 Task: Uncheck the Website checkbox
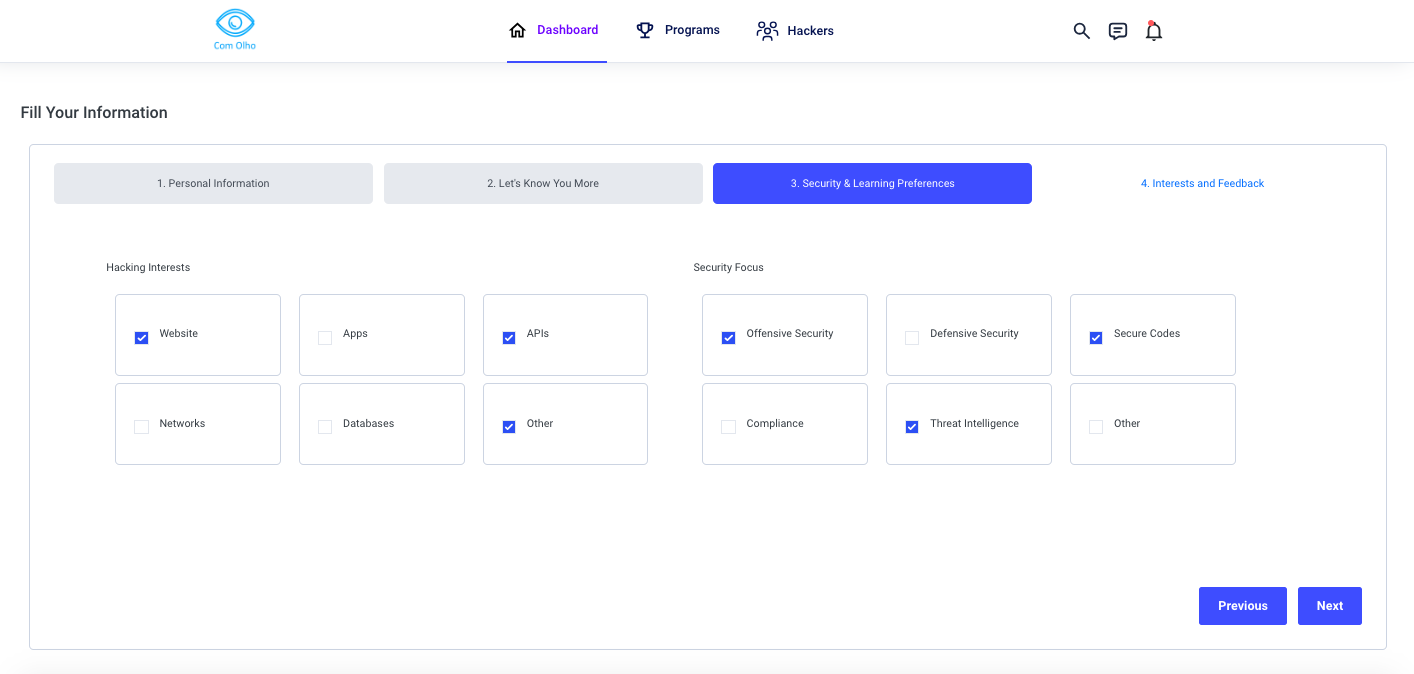pyautogui.click(x=142, y=338)
